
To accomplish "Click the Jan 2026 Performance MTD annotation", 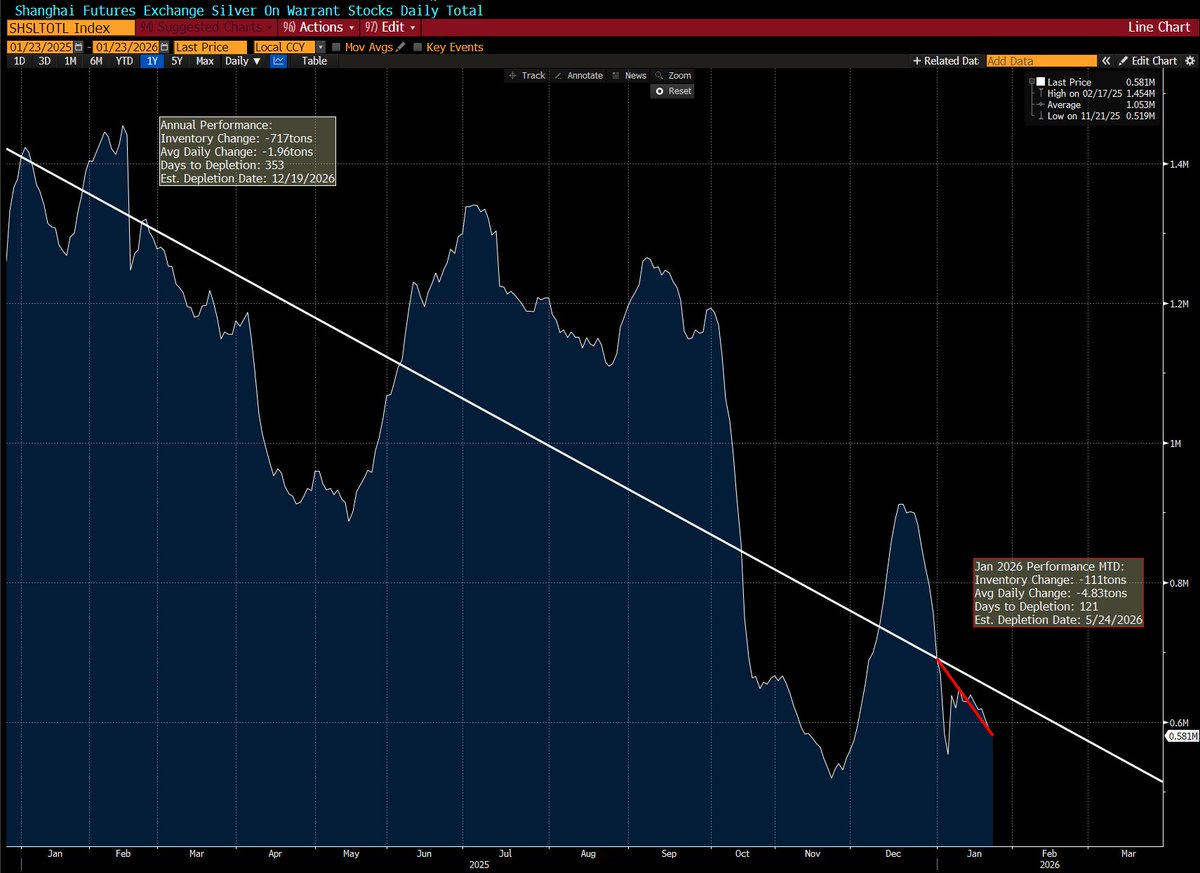I will pos(1058,593).
